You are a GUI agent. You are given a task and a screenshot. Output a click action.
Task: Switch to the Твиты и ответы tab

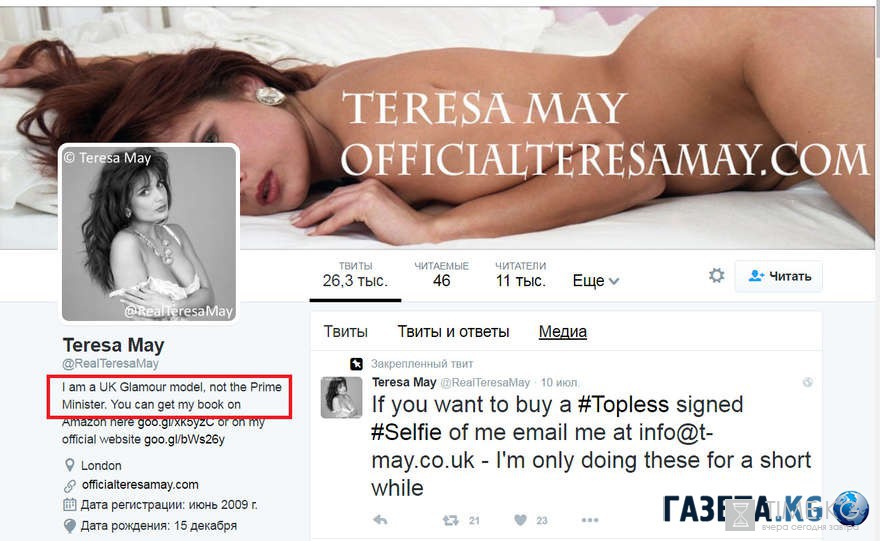[x=453, y=332]
